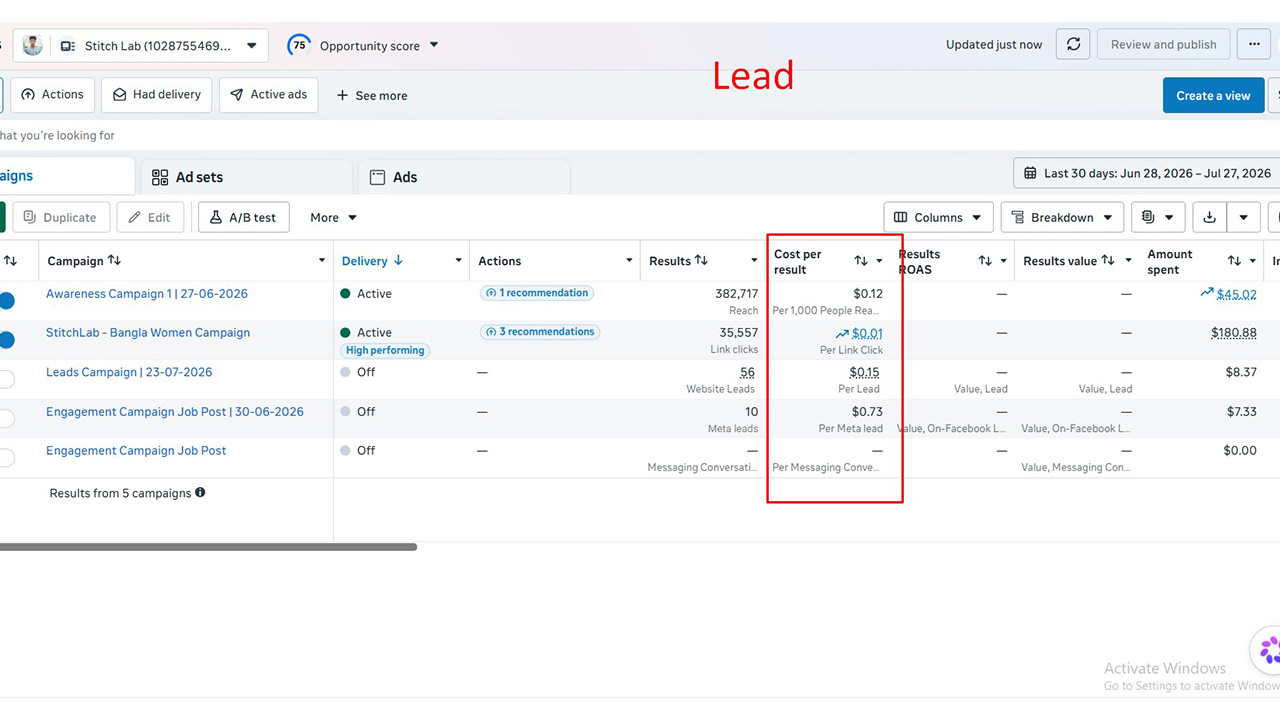Apply the Actions filter chip

[x=52, y=95]
